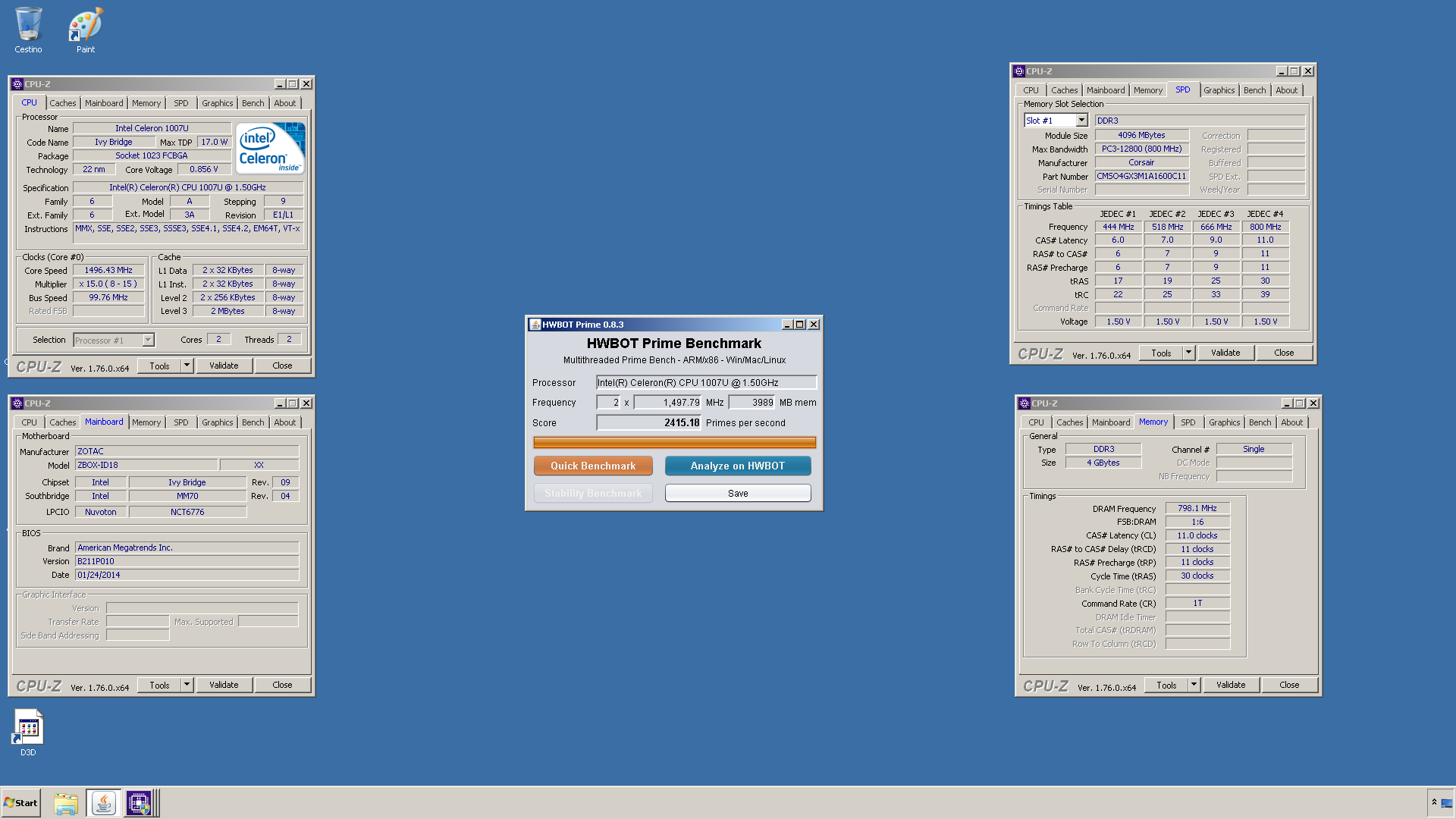Click the part number CMSO4GX3M1A1600C11
The width and height of the screenshot is (1456, 819).
click(x=1141, y=177)
